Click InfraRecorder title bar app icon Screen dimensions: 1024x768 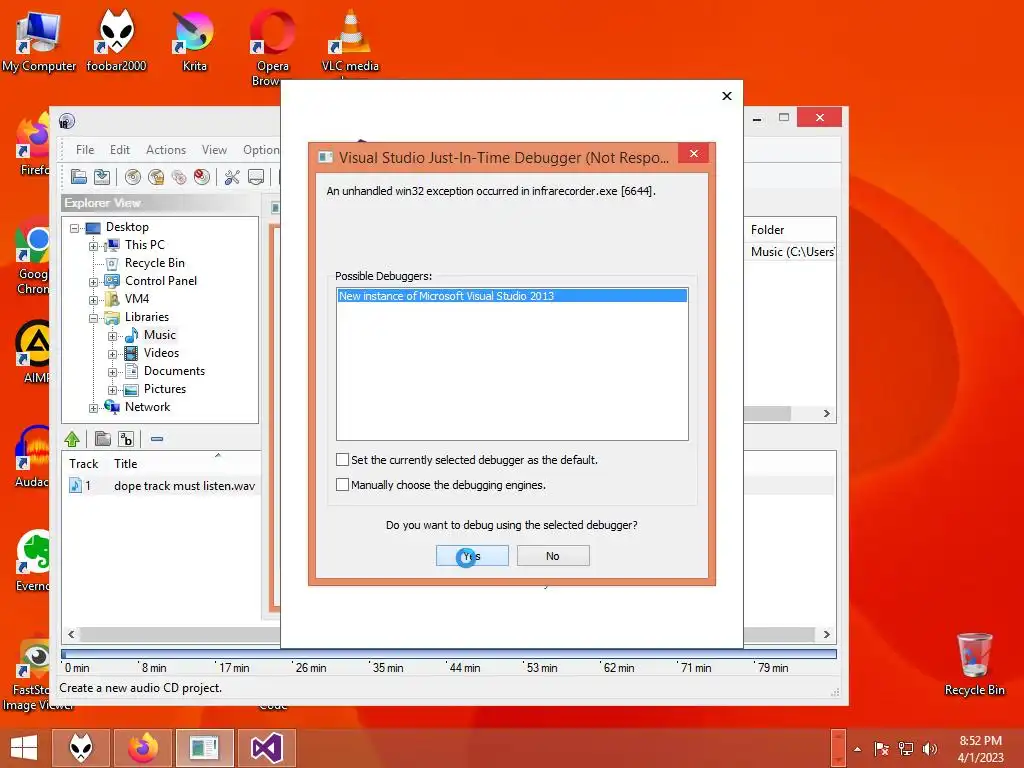pyautogui.click(x=67, y=121)
